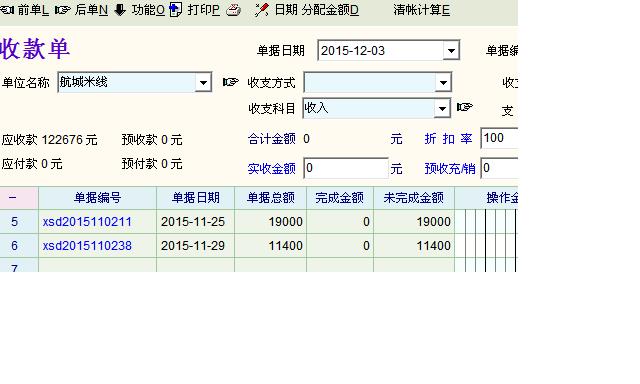Click the 预付款 0 元 text

coord(152,164)
